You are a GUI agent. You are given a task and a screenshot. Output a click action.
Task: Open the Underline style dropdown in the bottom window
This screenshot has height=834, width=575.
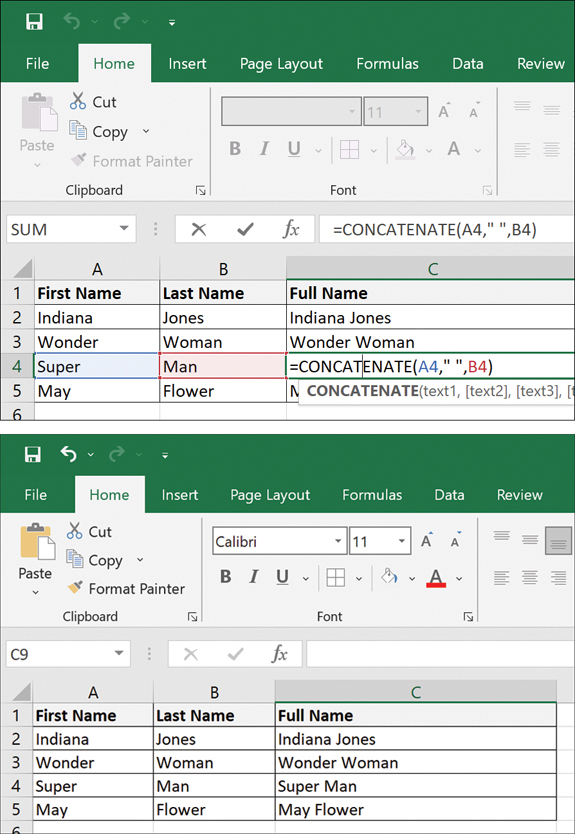(305, 578)
